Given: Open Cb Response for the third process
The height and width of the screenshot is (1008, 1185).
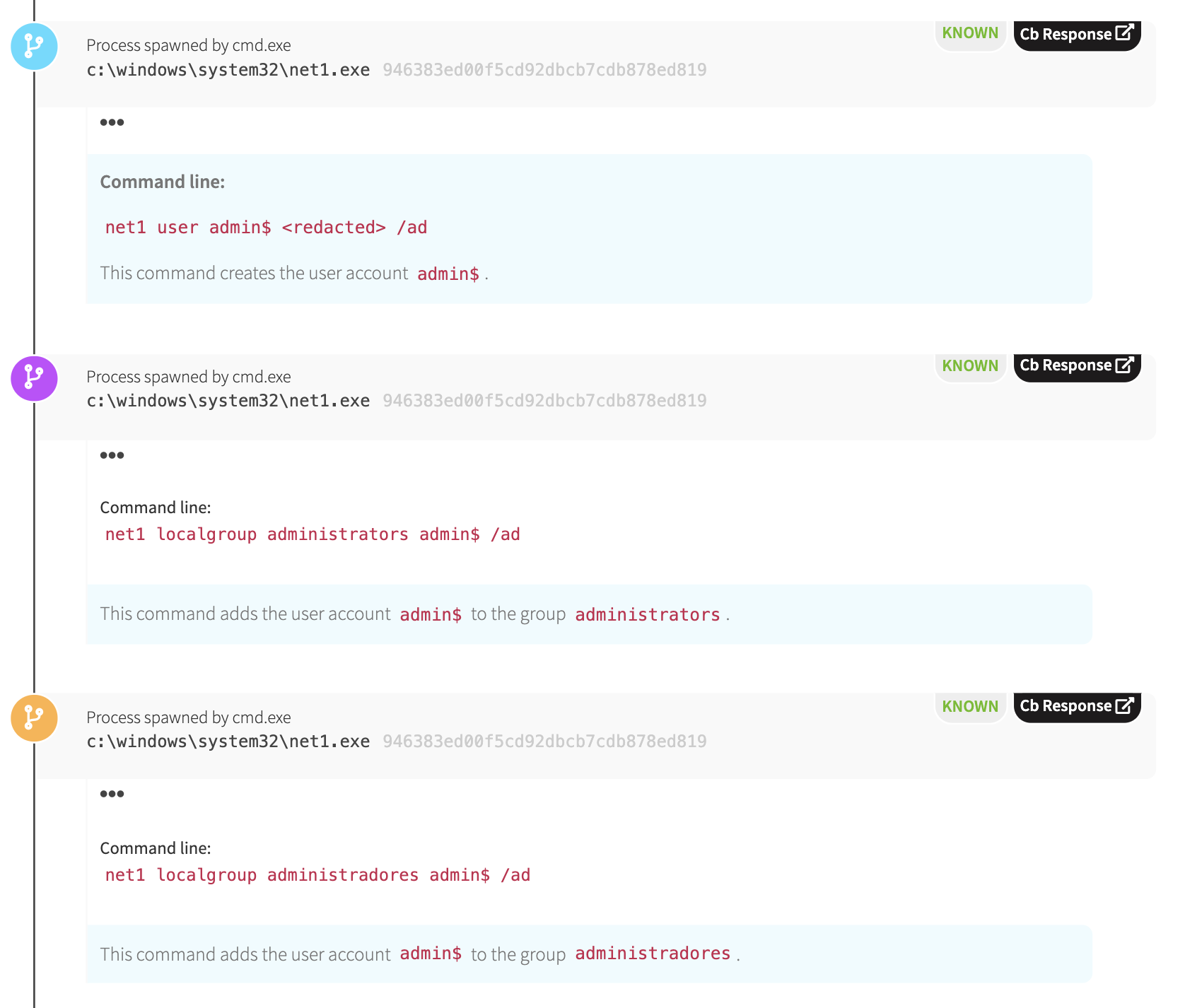Looking at the screenshot, I should pos(1076,706).
